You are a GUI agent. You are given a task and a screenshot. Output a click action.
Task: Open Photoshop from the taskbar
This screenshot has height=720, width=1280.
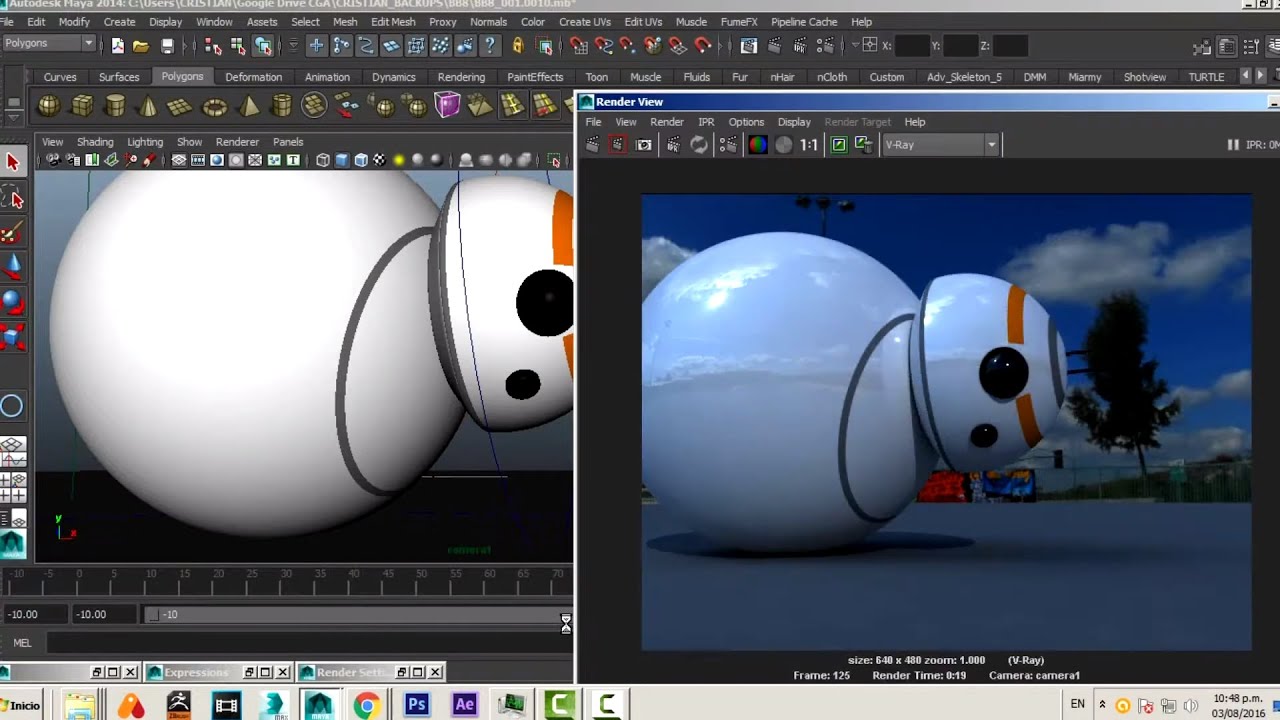pyautogui.click(x=416, y=705)
